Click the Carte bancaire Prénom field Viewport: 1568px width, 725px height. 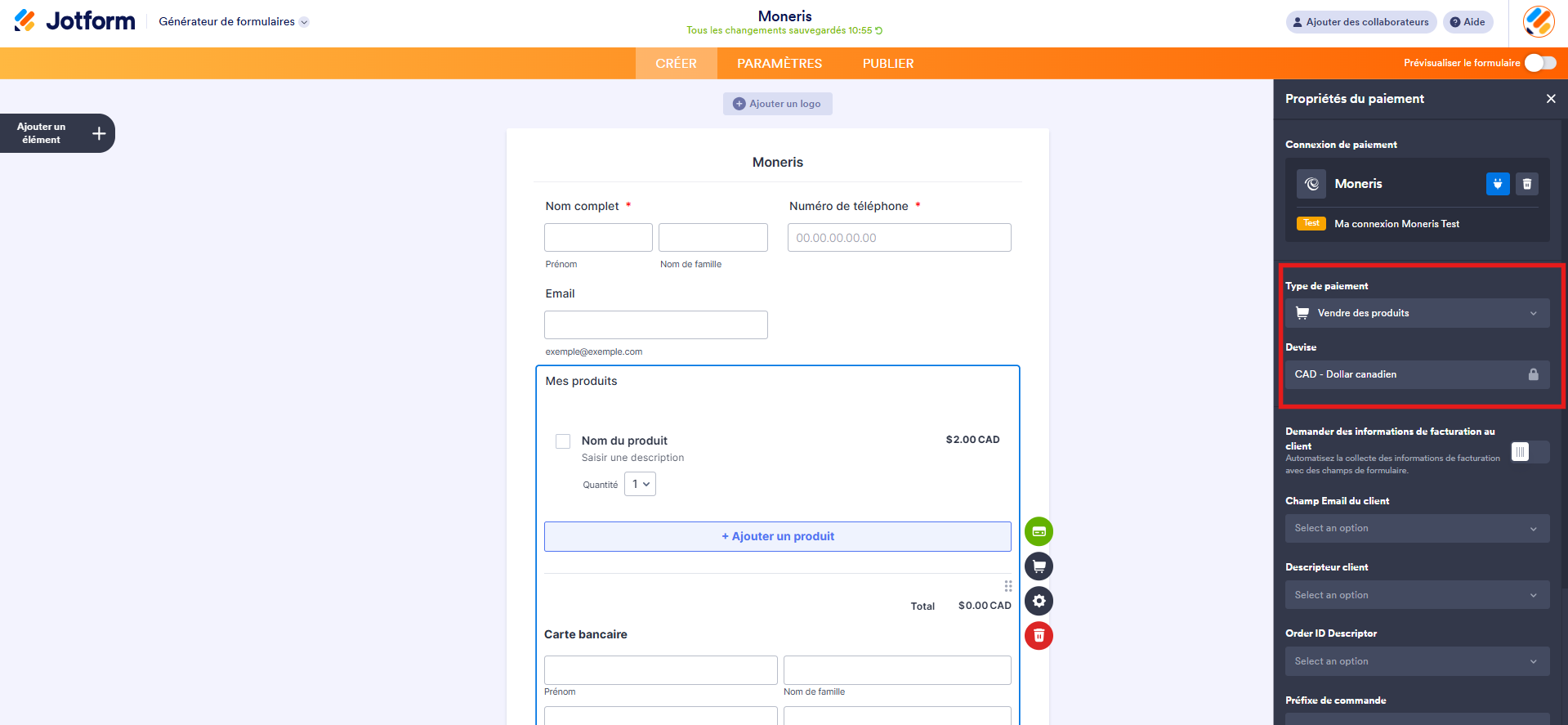[x=661, y=670]
